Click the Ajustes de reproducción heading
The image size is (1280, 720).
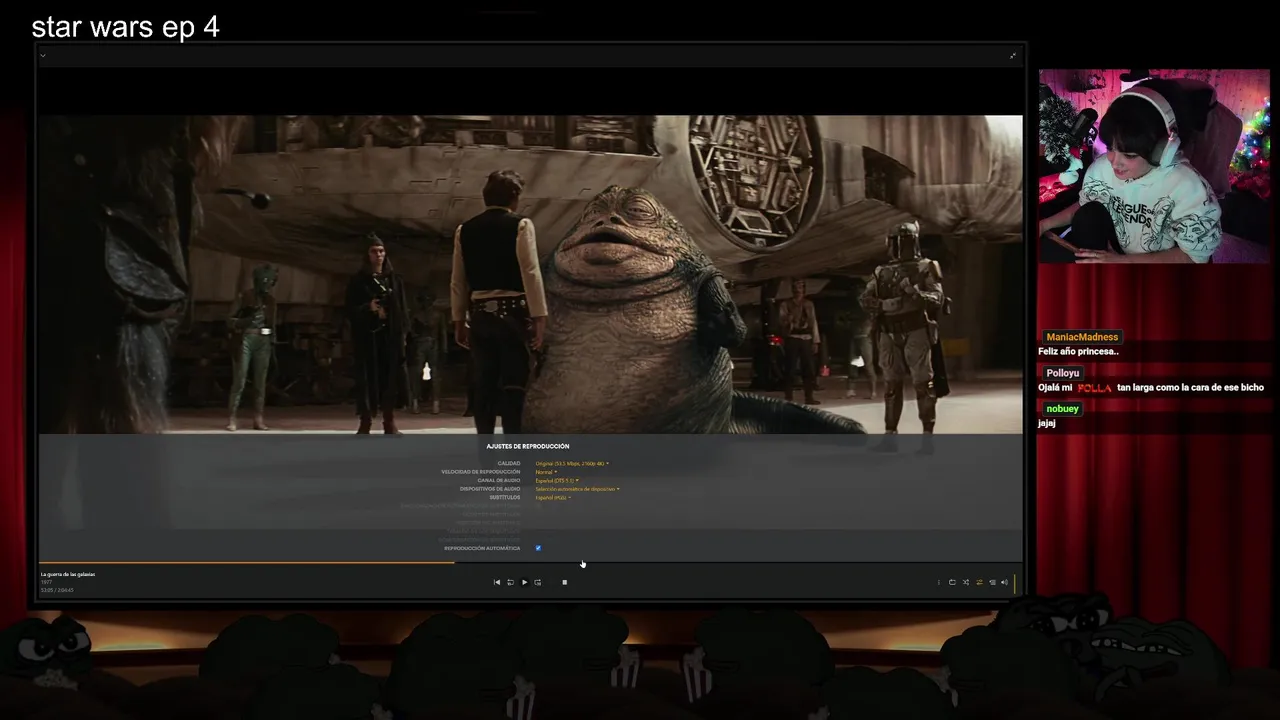(x=528, y=446)
